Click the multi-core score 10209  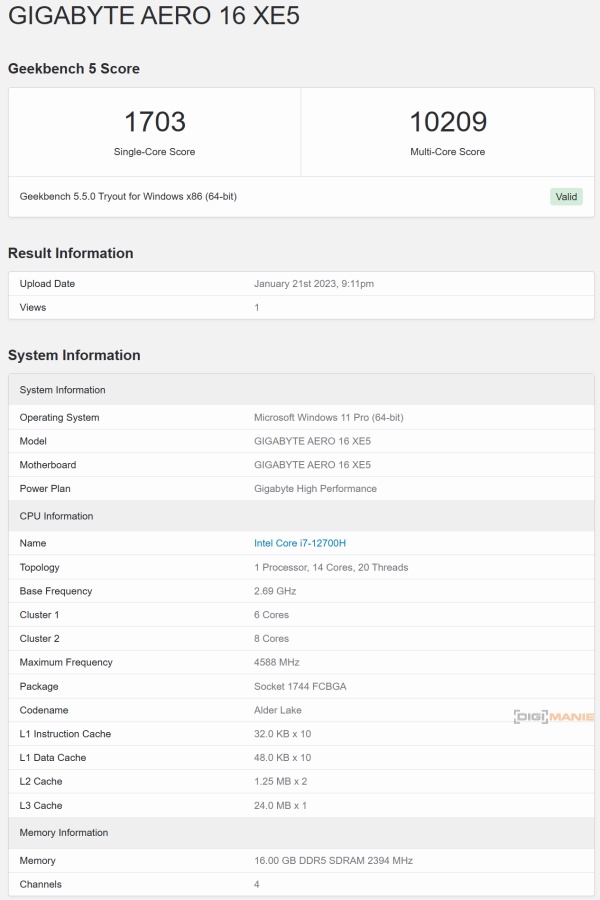pos(448,122)
